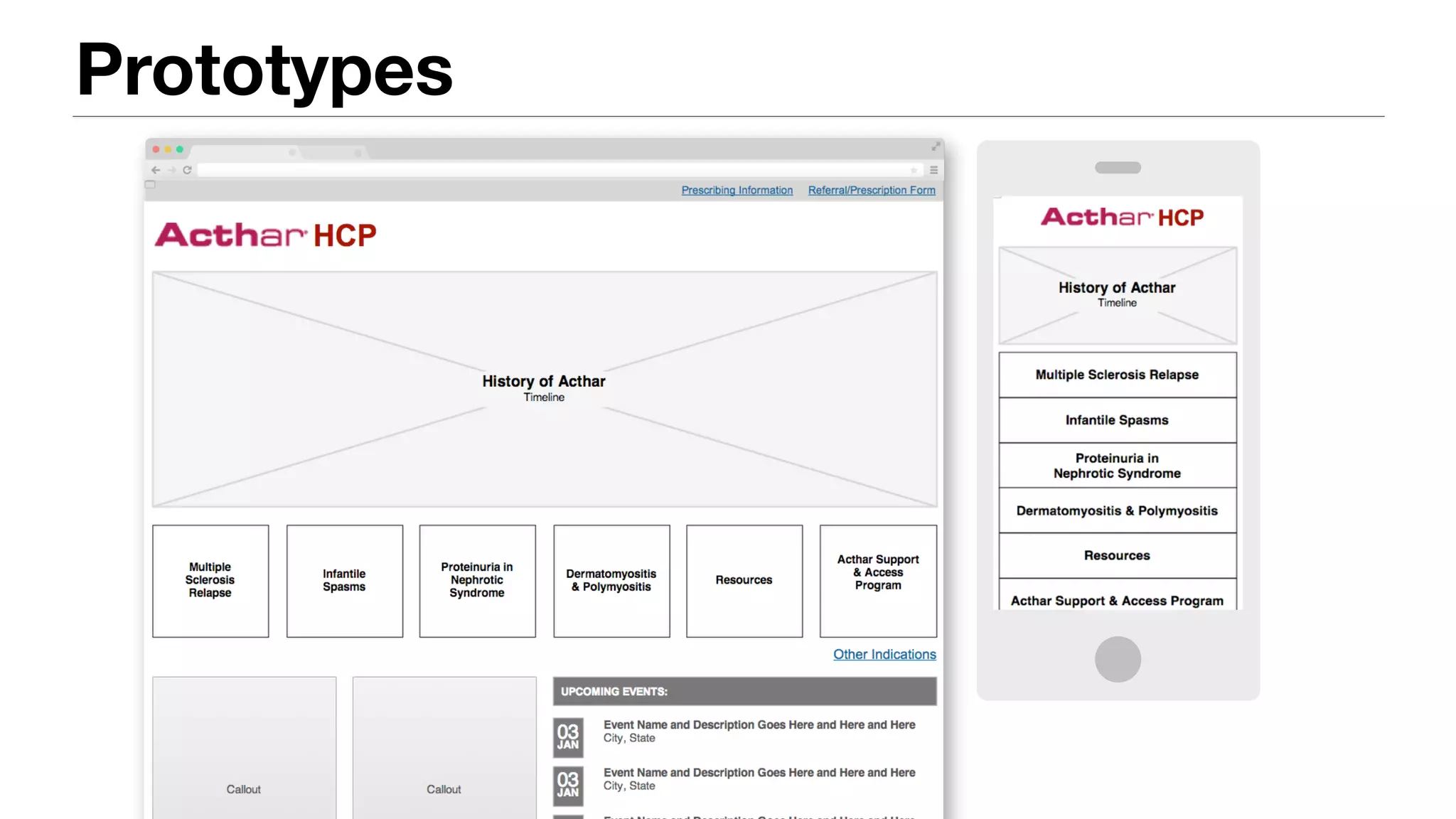Tap Resources in the mobile menu
Screen dimensions: 1456x819
[1116, 555]
